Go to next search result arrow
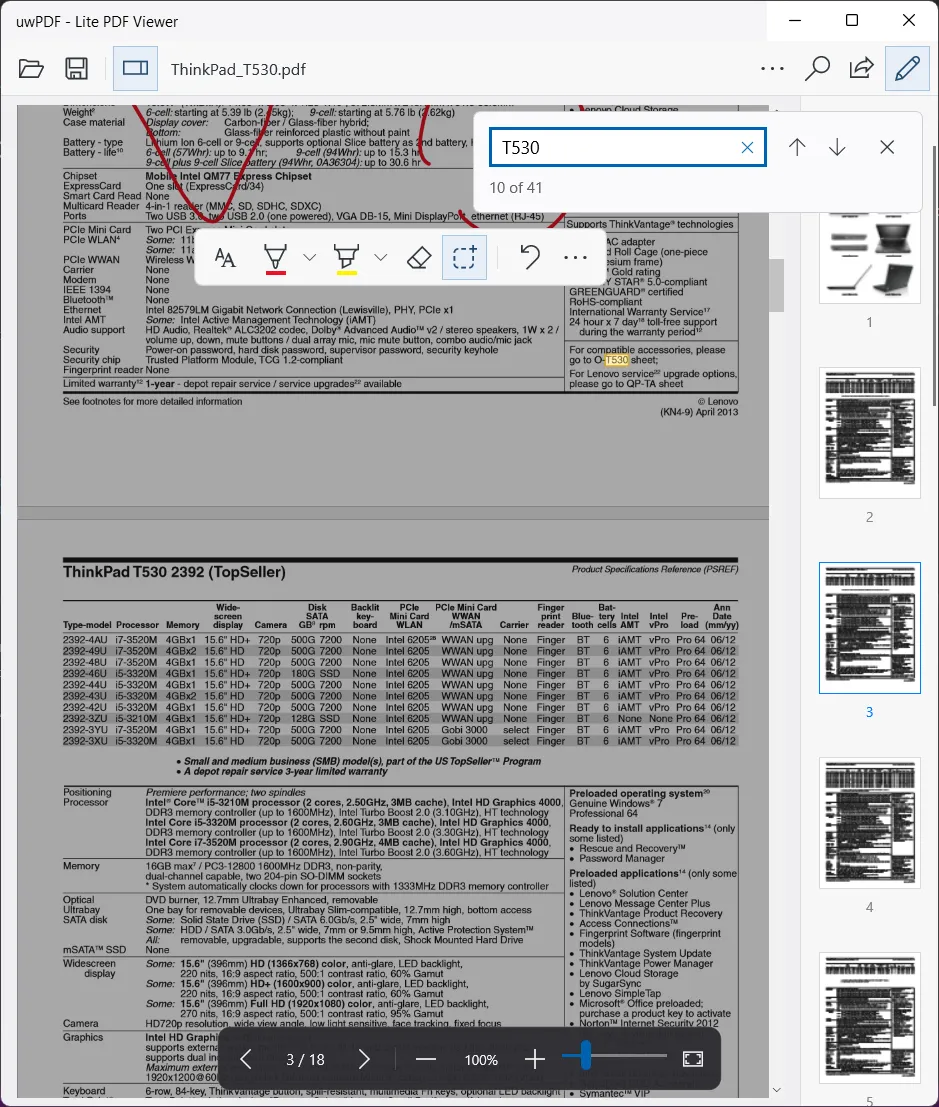The width and height of the screenshot is (939, 1107). coord(837,147)
